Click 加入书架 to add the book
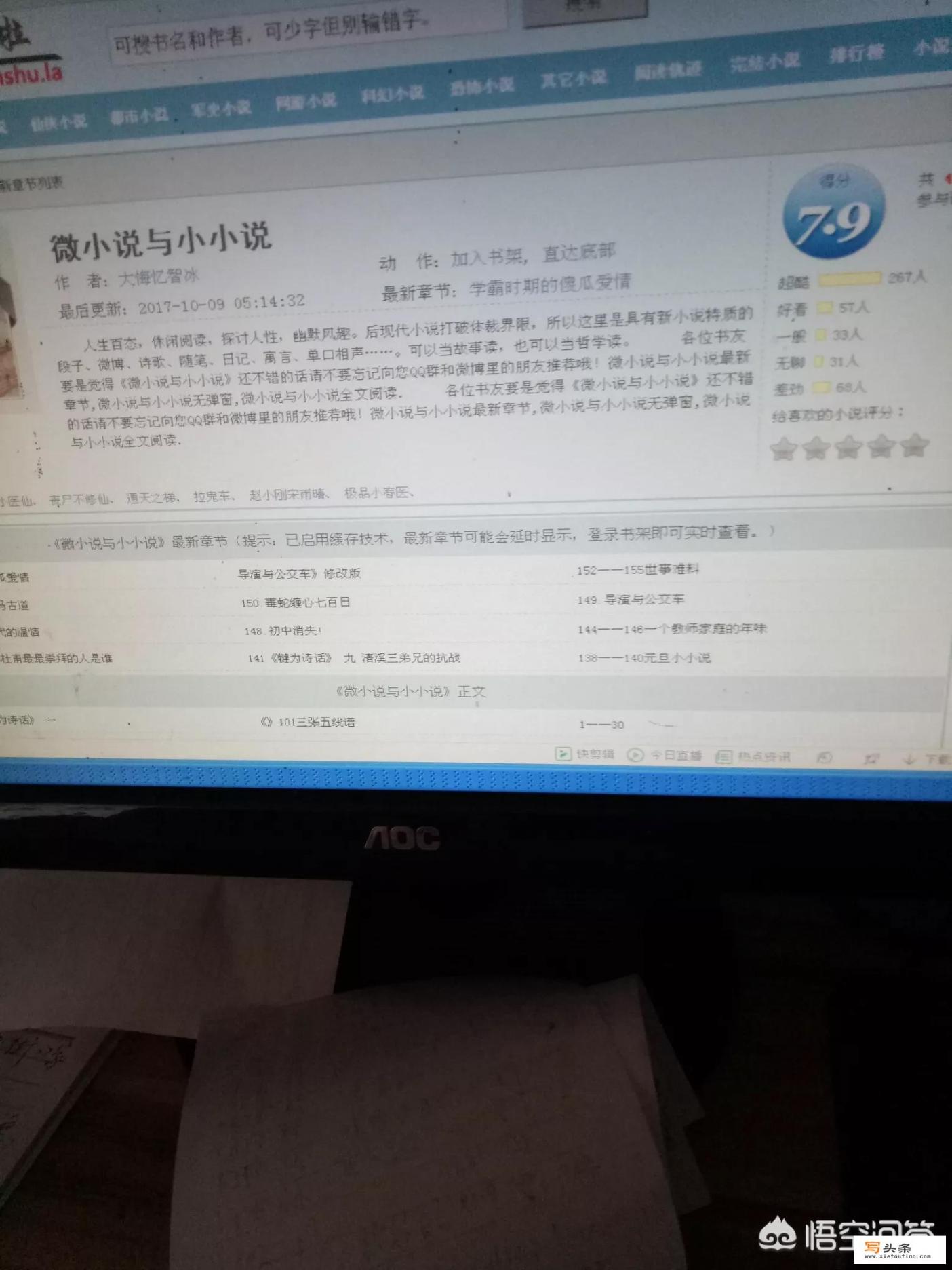The height and width of the screenshot is (1270, 952). tap(488, 257)
